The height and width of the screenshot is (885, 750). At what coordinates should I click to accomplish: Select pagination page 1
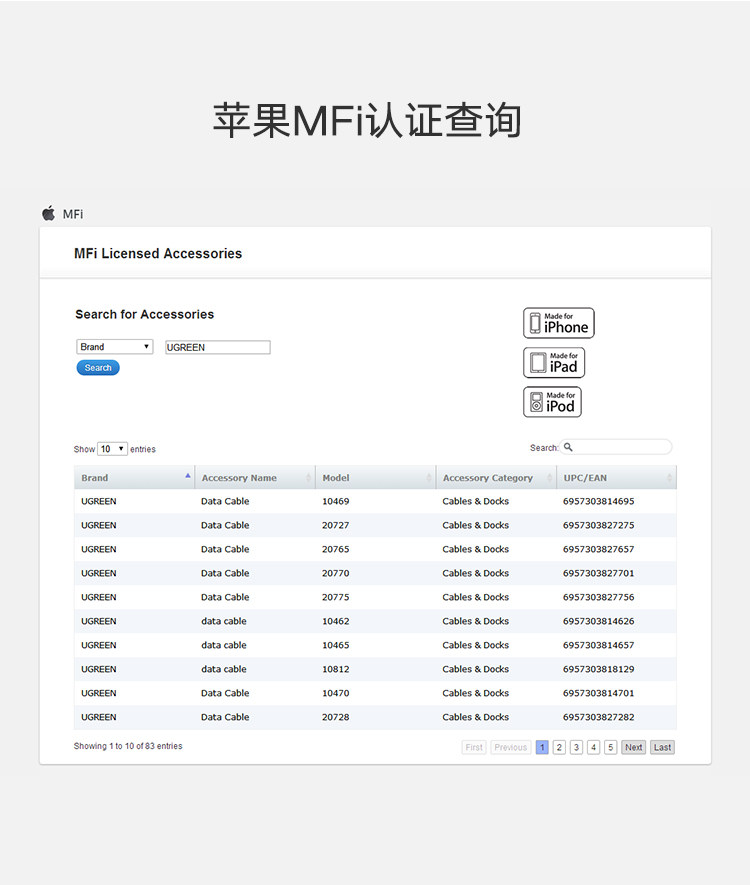pyautogui.click(x=542, y=747)
